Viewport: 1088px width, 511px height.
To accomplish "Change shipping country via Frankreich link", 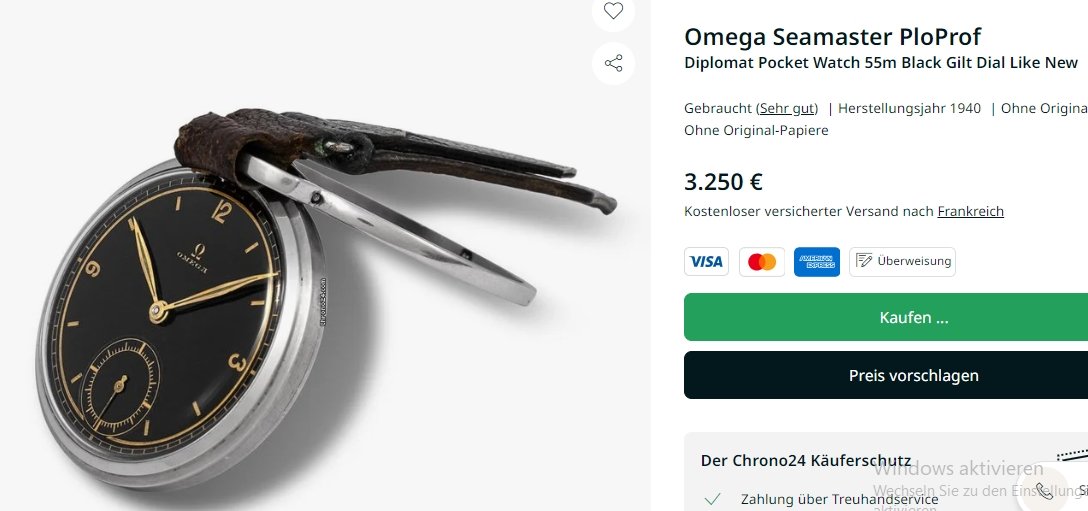I will pos(970,211).
